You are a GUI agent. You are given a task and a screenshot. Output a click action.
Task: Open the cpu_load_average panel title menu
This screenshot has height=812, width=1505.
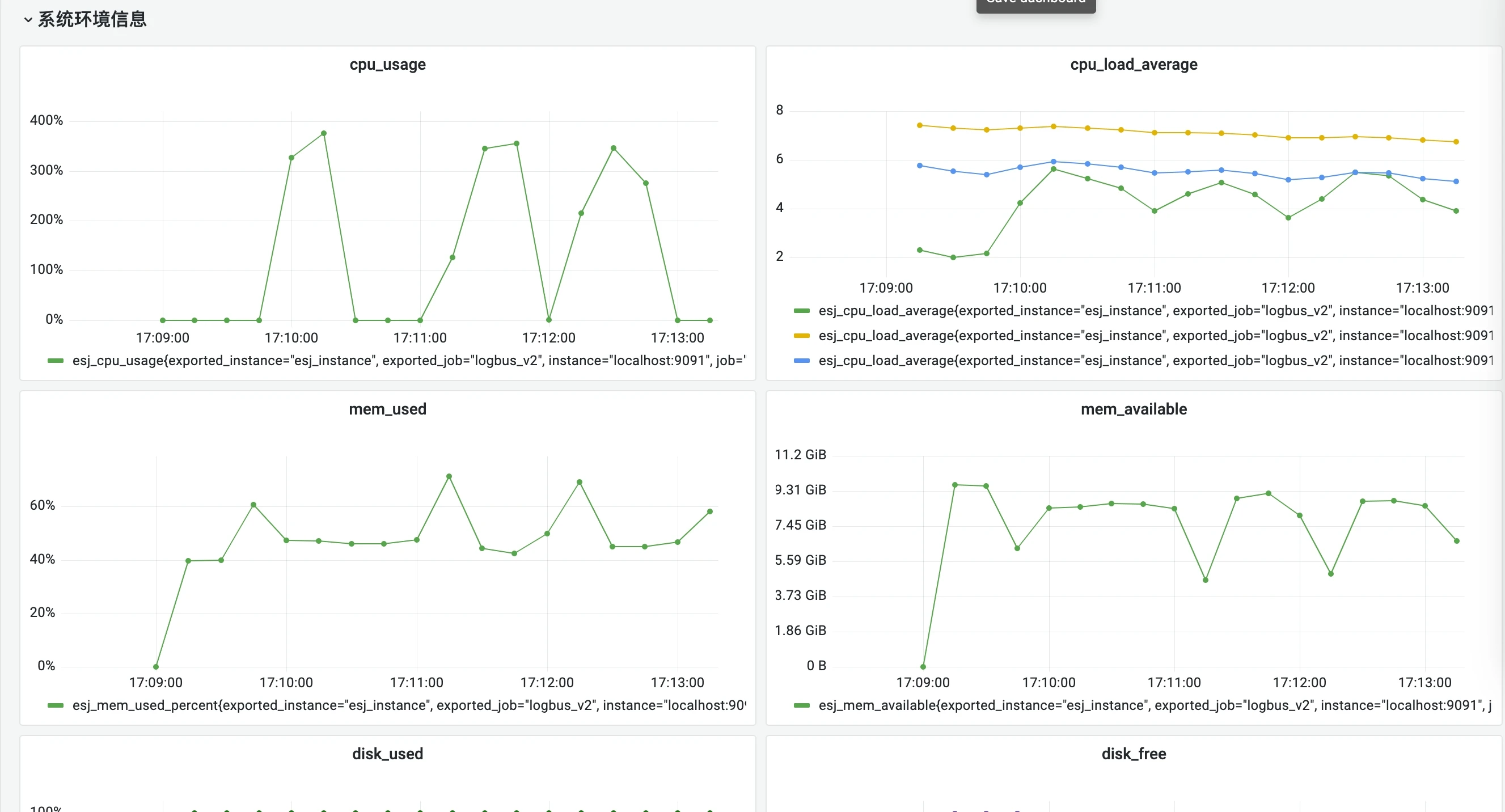pyautogui.click(x=1134, y=64)
